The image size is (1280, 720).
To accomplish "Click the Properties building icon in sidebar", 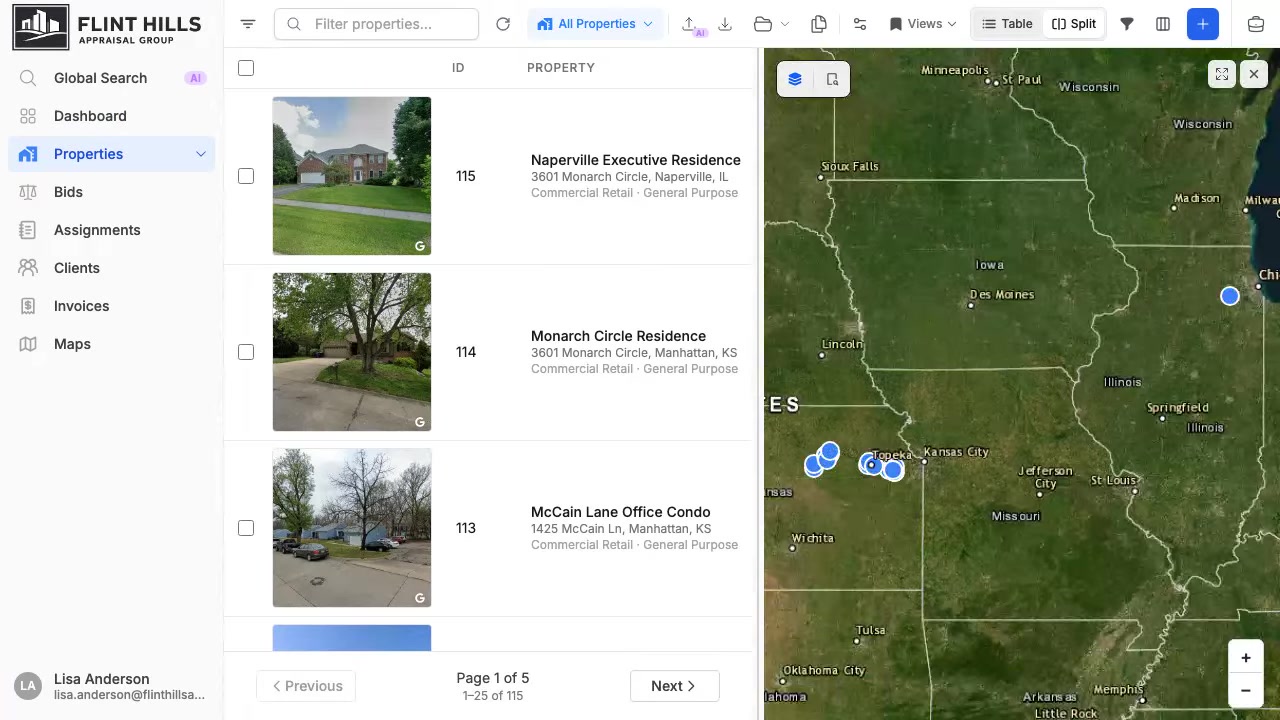I will pyautogui.click(x=28, y=154).
